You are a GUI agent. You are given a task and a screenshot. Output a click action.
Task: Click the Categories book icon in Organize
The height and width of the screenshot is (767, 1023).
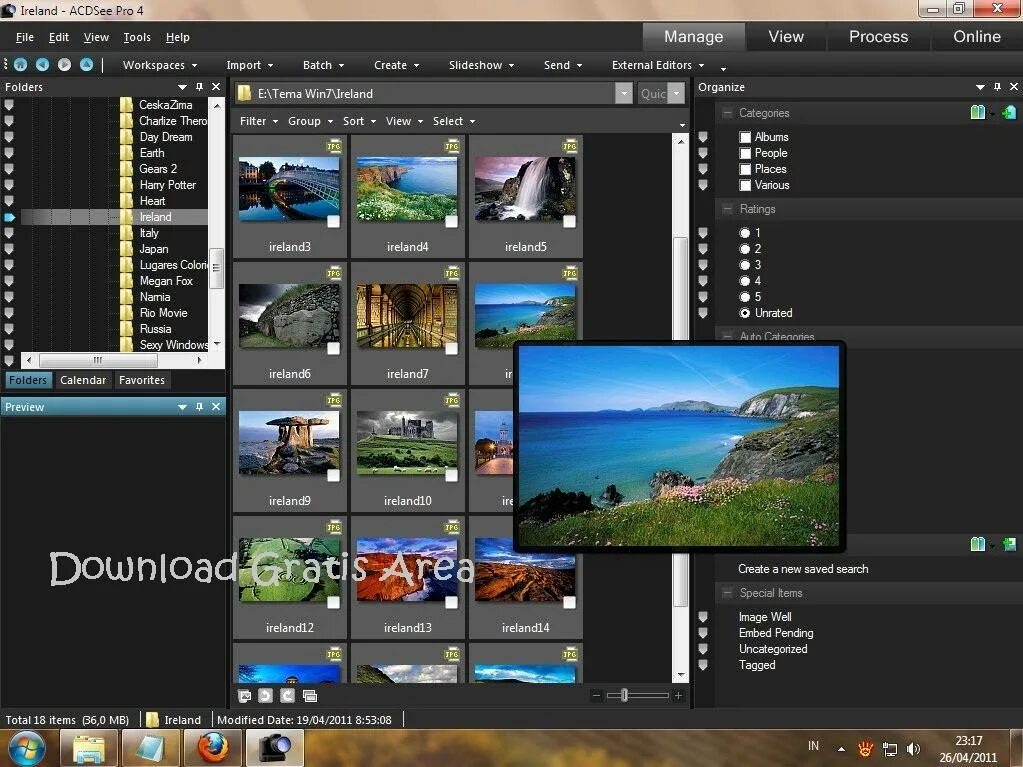pyautogui.click(x=977, y=112)
